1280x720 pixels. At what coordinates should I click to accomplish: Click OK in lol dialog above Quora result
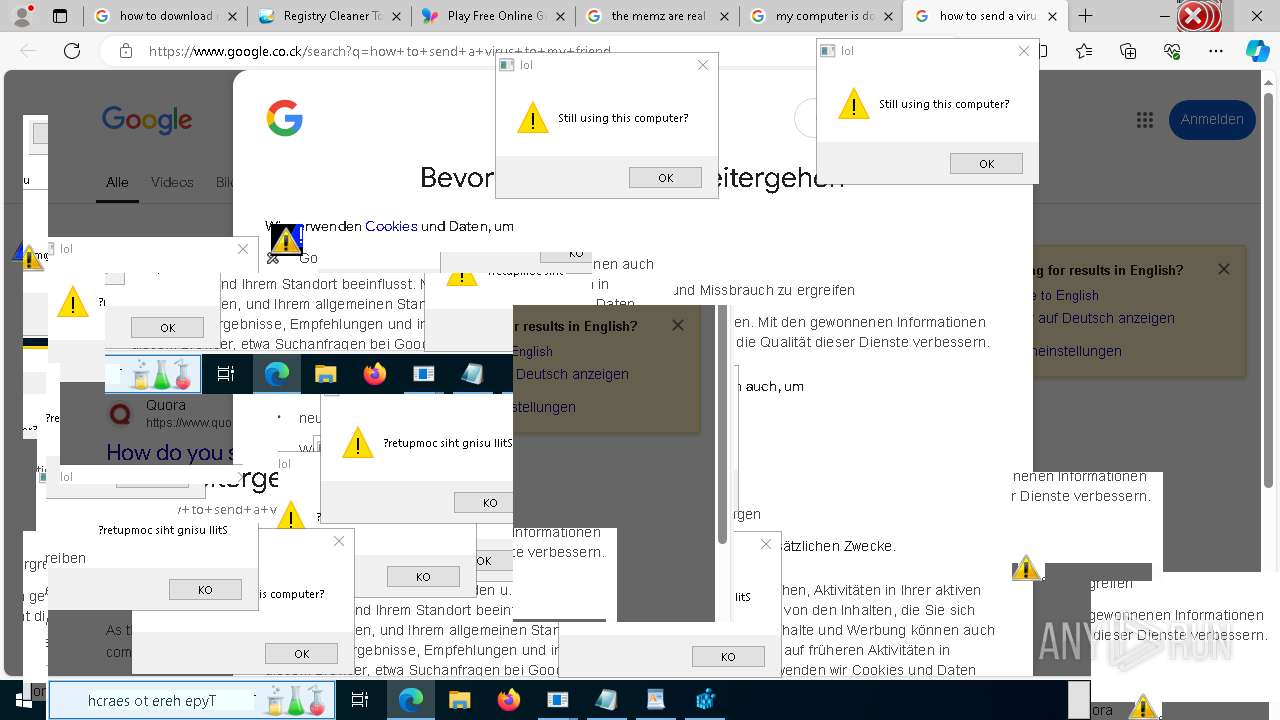click(167, 328)
